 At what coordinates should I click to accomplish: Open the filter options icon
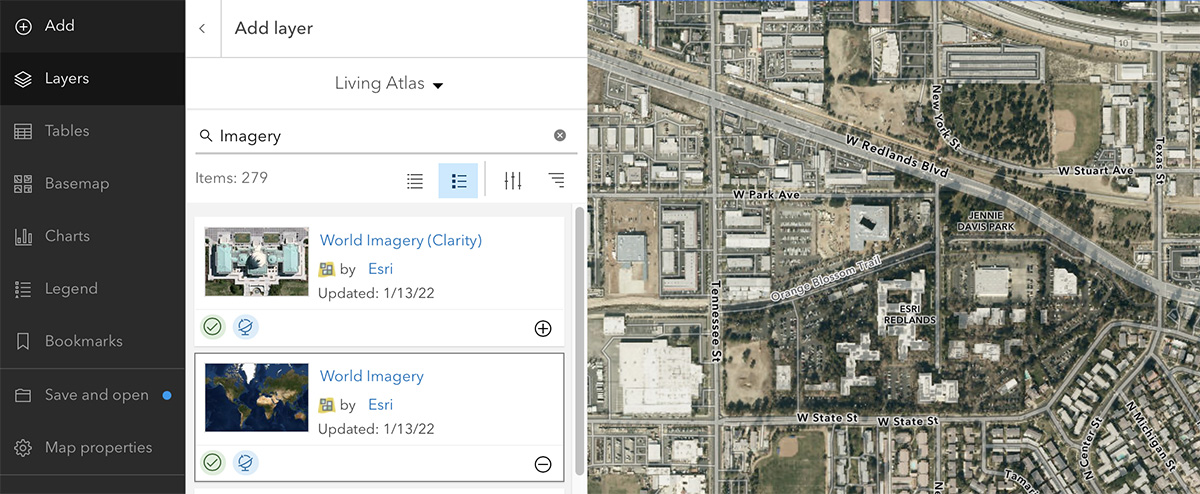[x=513, y=181]
